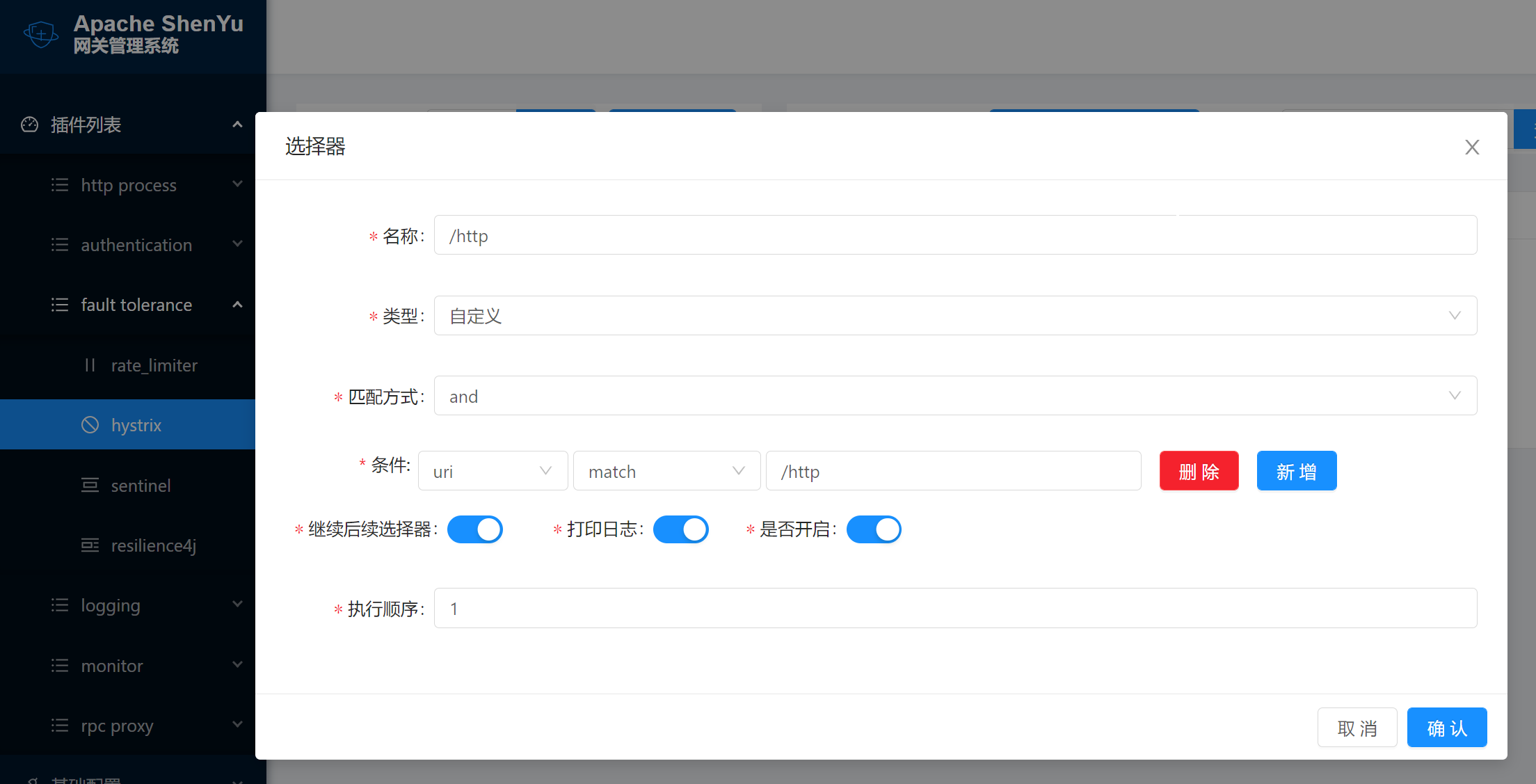This screenshot has height=784, width=1536.
Task: Click the hystrix ban-circle icon
Action: (x=90, y=425)
